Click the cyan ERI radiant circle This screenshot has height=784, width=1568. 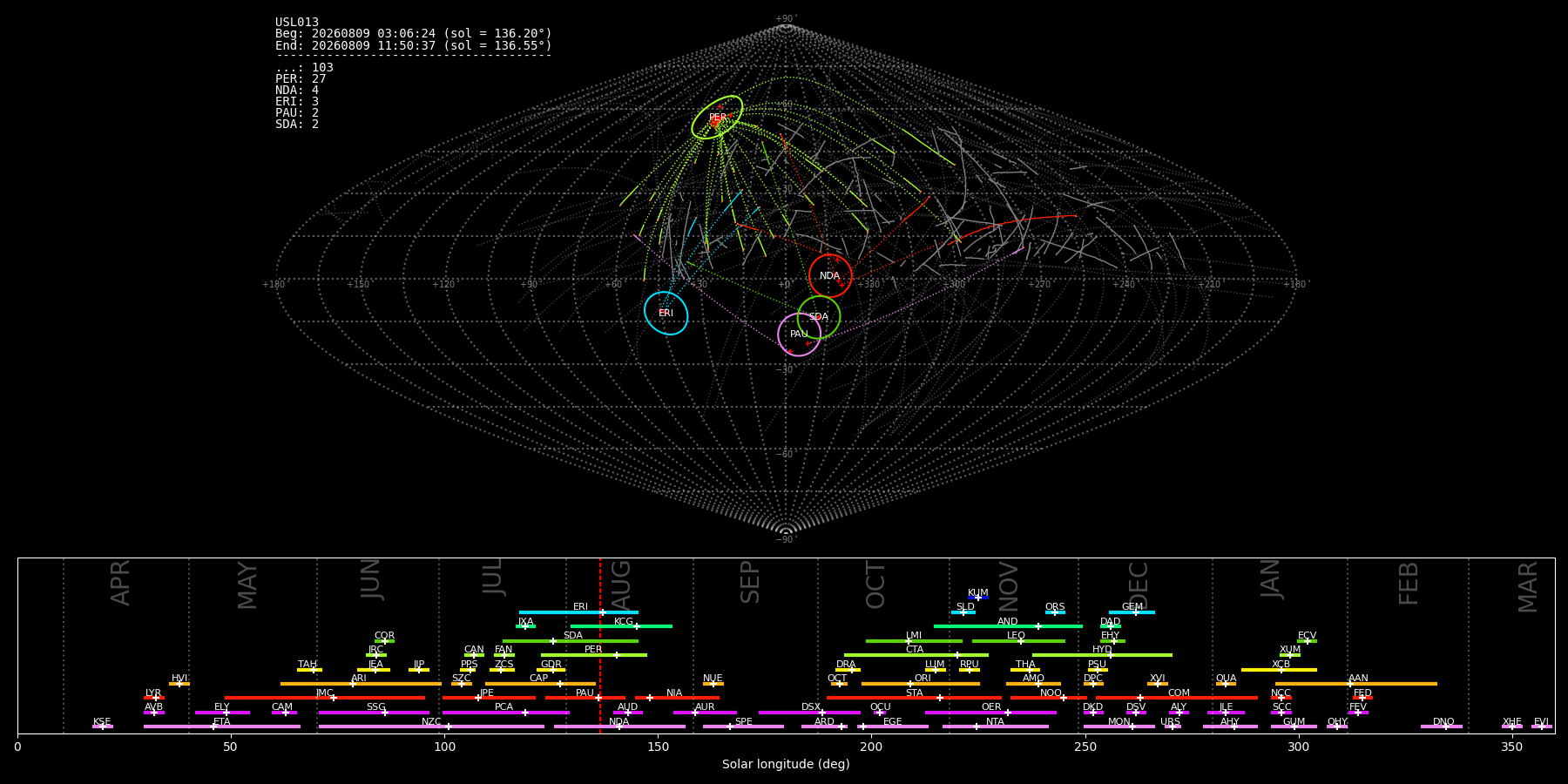pos(666,313)
